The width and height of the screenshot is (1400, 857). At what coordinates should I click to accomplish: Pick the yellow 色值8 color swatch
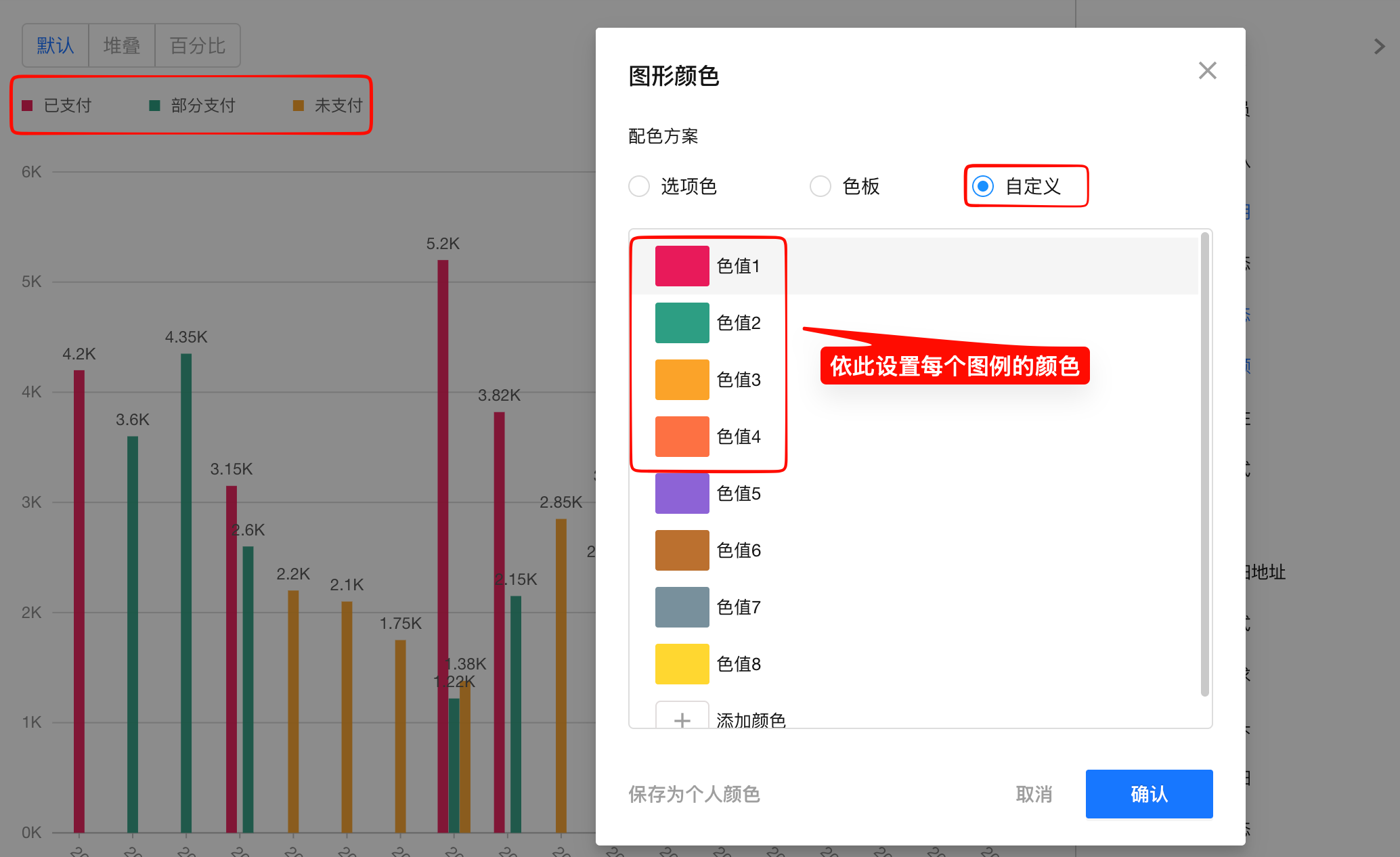[x=682, y=664]
